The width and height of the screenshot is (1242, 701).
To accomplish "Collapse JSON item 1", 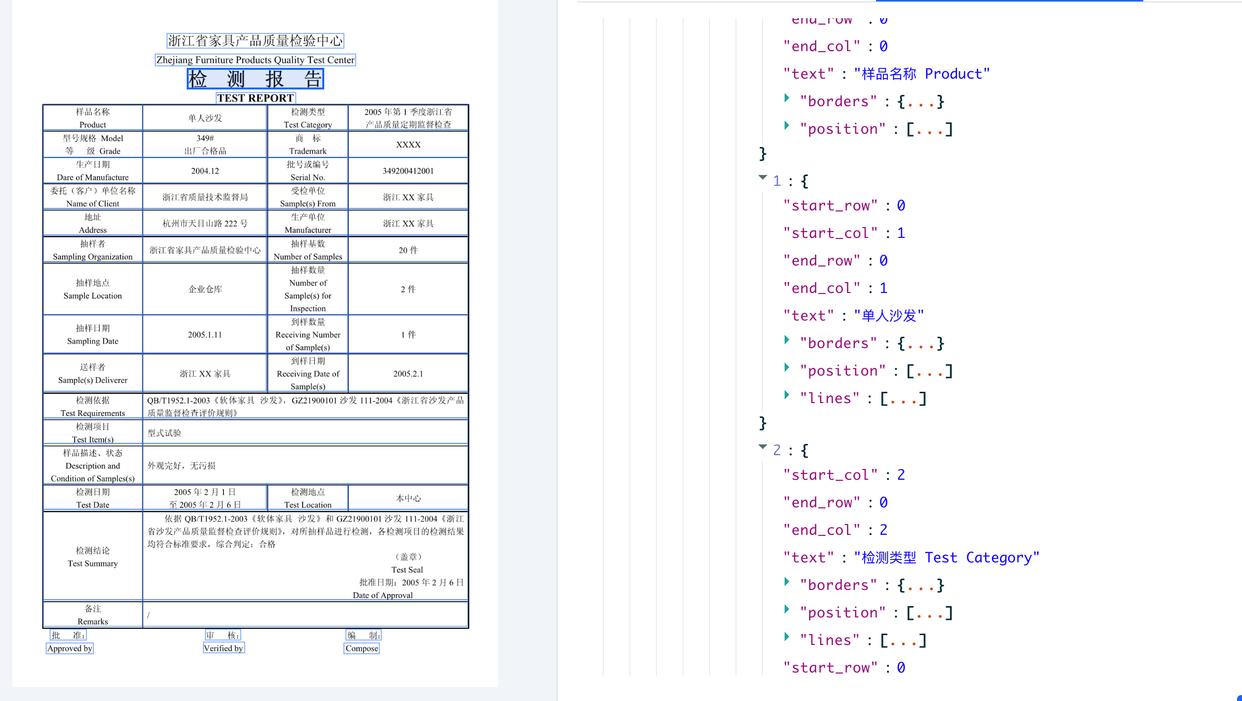I will 763,179.
